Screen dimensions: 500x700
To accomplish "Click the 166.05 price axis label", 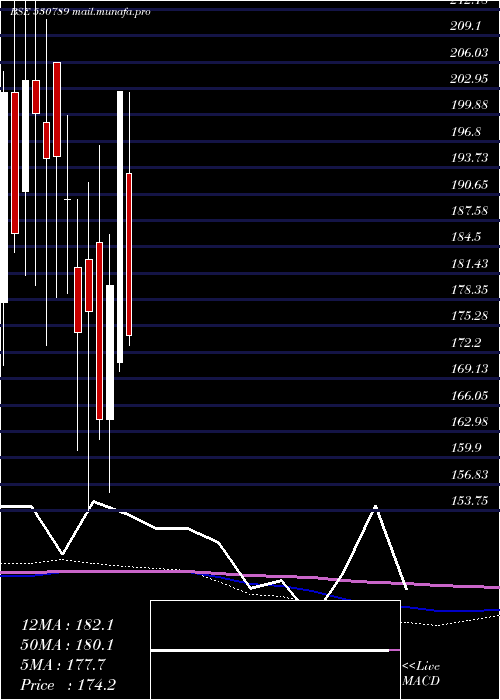I will coord(470,395).
